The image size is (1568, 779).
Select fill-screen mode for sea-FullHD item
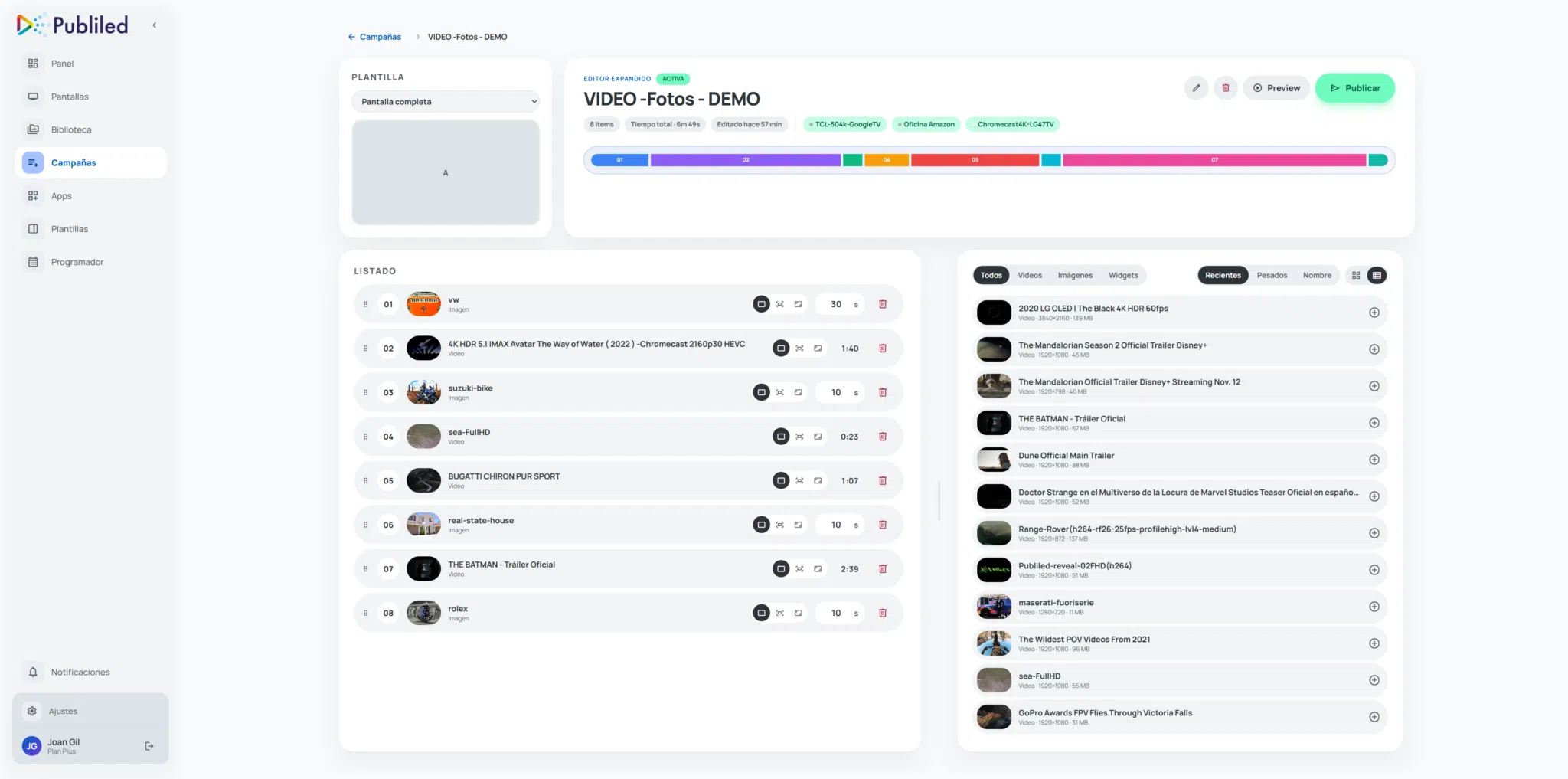781,437
